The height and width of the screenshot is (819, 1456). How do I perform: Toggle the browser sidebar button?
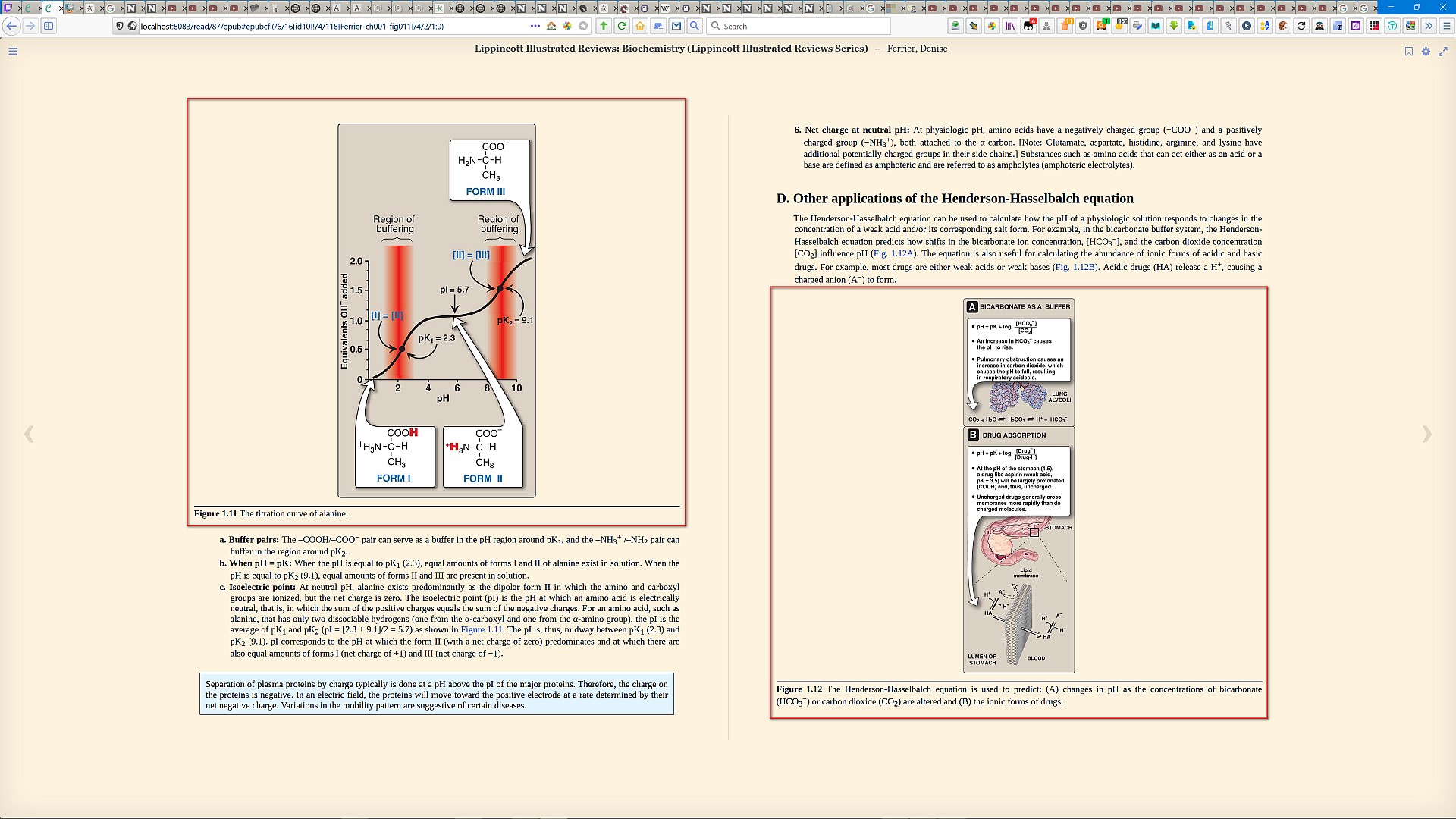click(x=49, y=26)
